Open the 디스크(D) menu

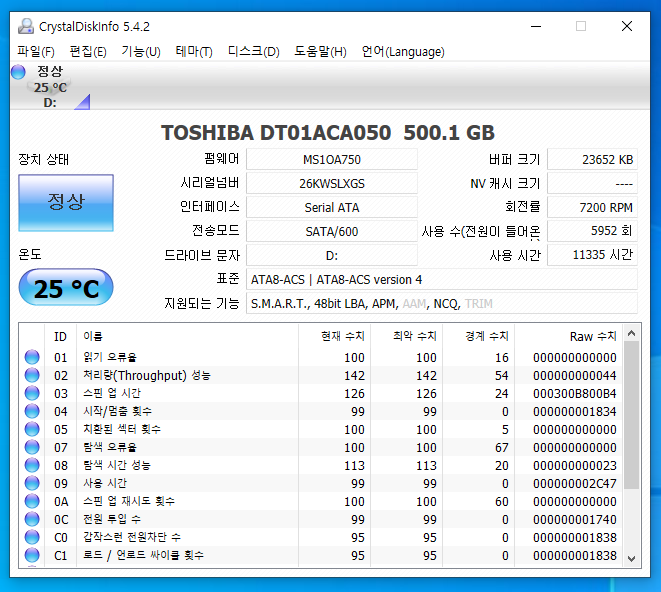pyautogui.click(x=253, y=51)
